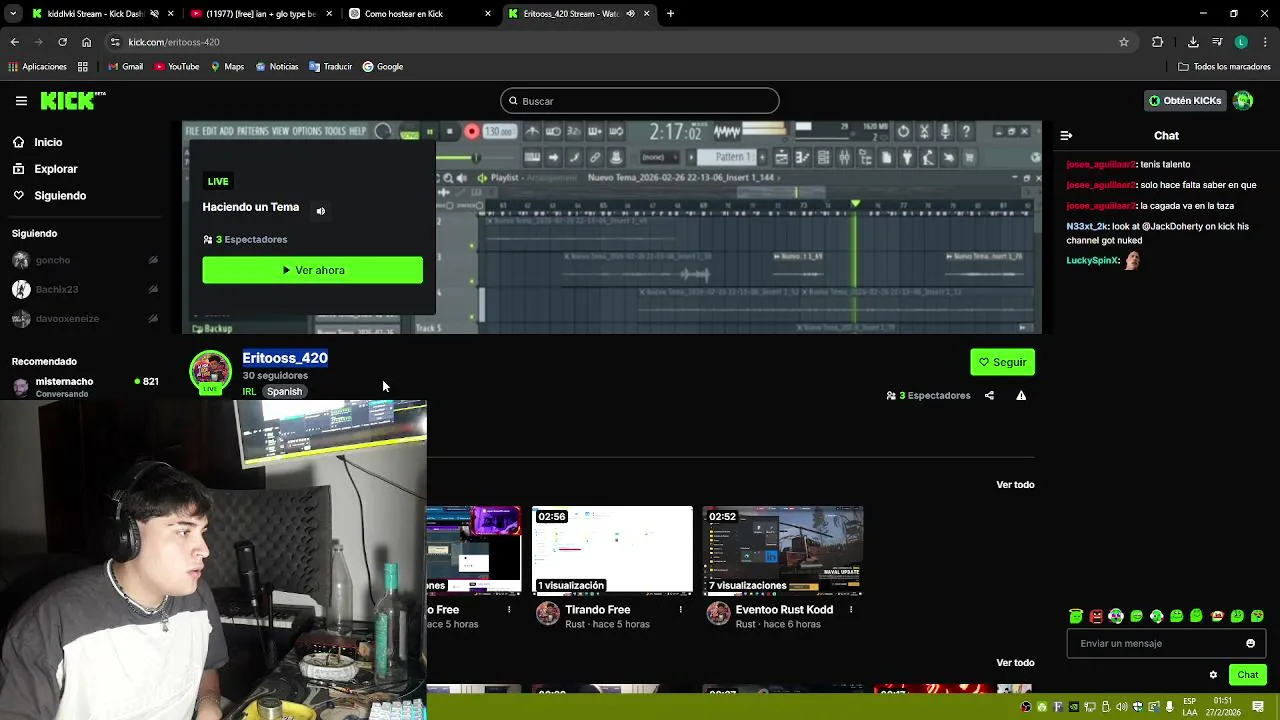Image resolution: width=1280 pixels, height=720 pixels.
Task: Click the Seguir follow button
Action: click(1002, 362)
